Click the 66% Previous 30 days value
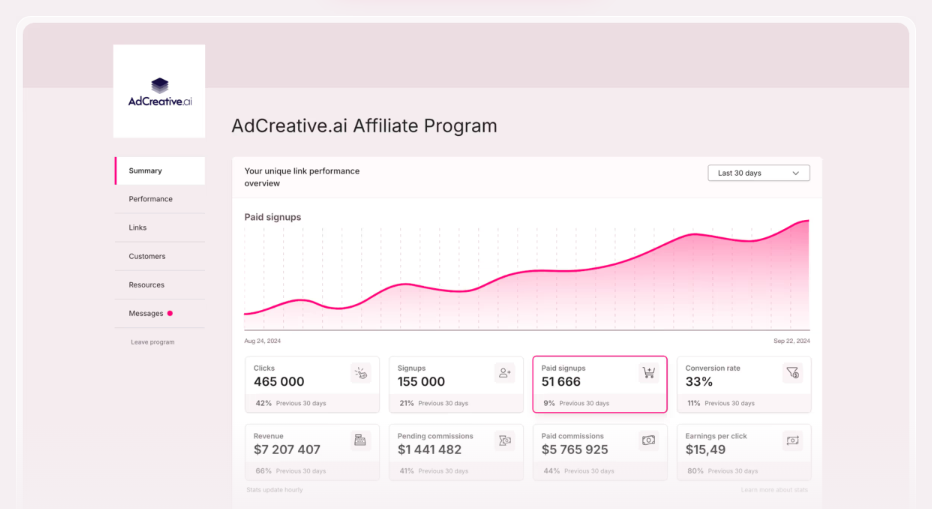 [x=291, y=471]
